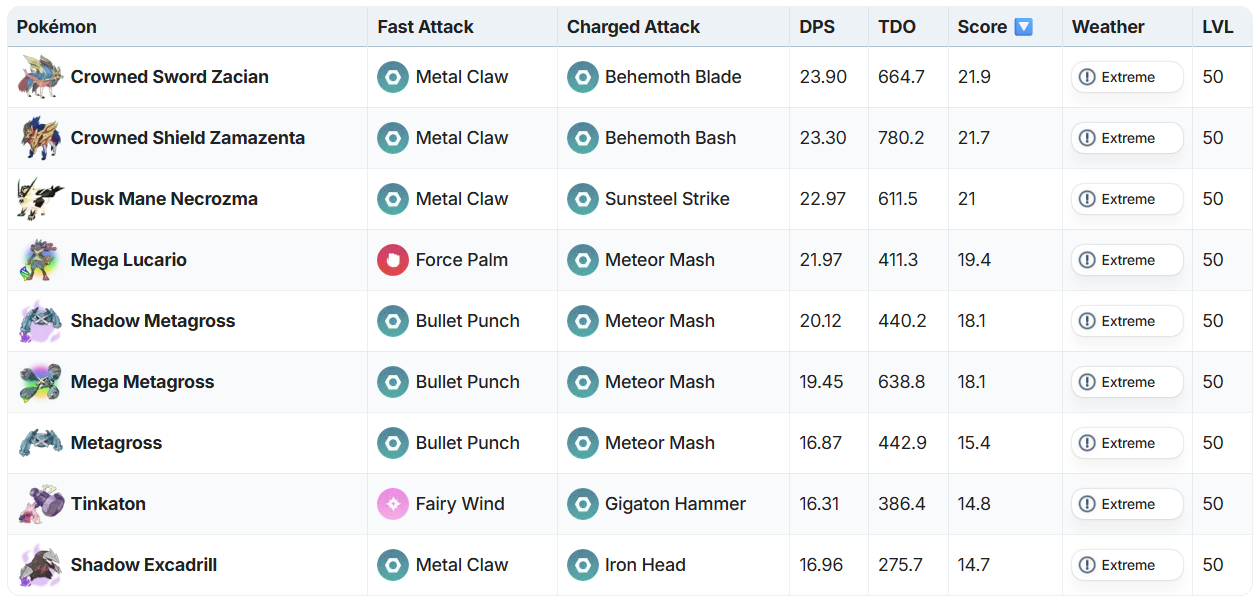Toggle Extreme weather for Shadow Excadrill
The width and height of the screenshot is (1256, 600).
1127,565
